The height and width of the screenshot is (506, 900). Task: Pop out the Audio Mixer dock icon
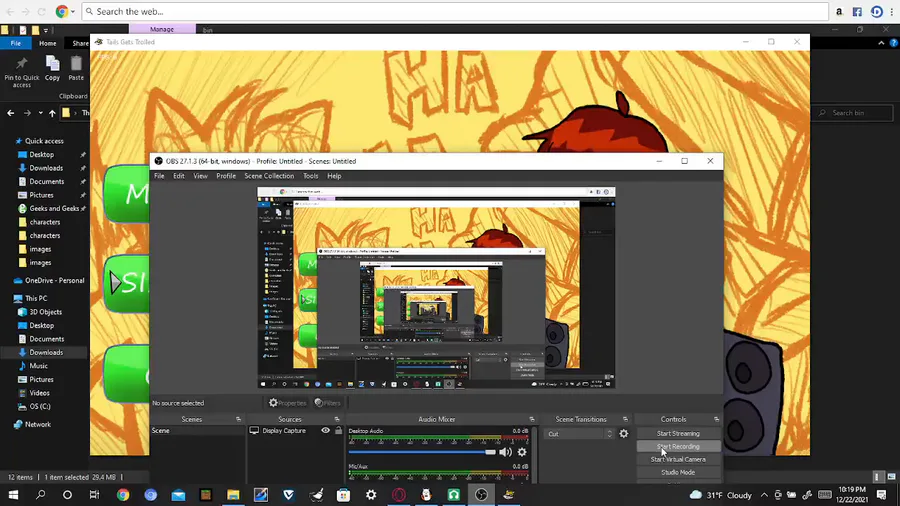pyautogui.click(x=532, y=419)
